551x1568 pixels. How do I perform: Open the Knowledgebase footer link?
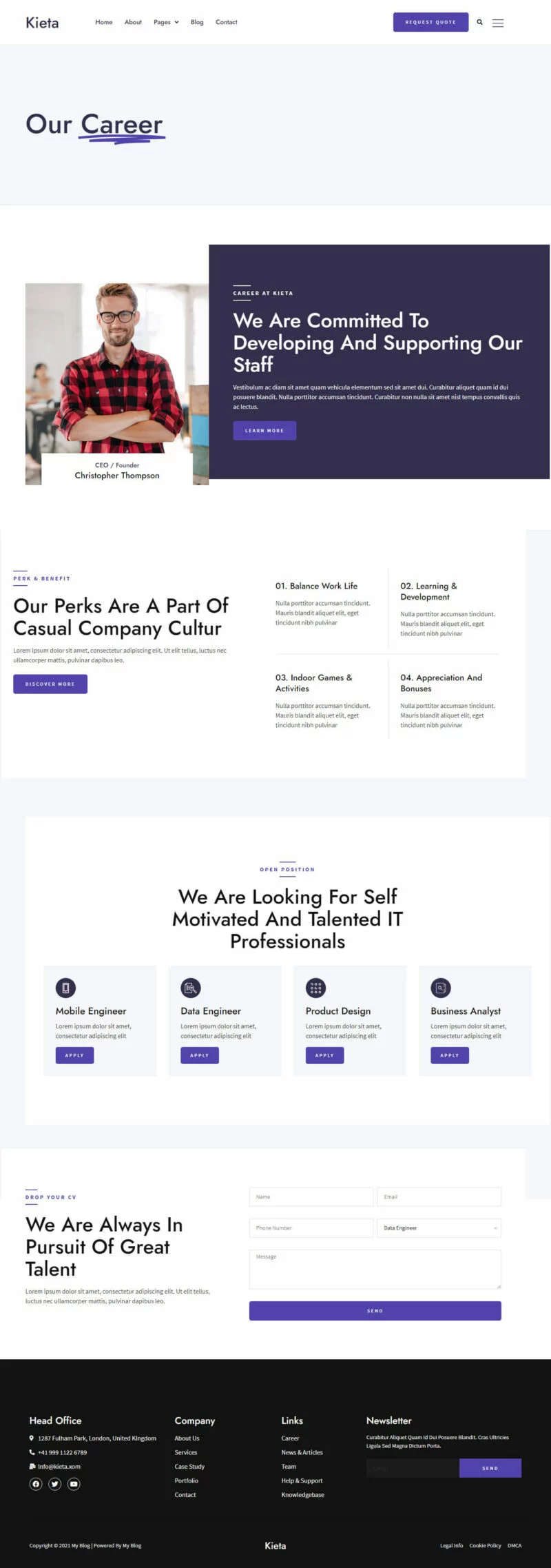click(302, 1494)
